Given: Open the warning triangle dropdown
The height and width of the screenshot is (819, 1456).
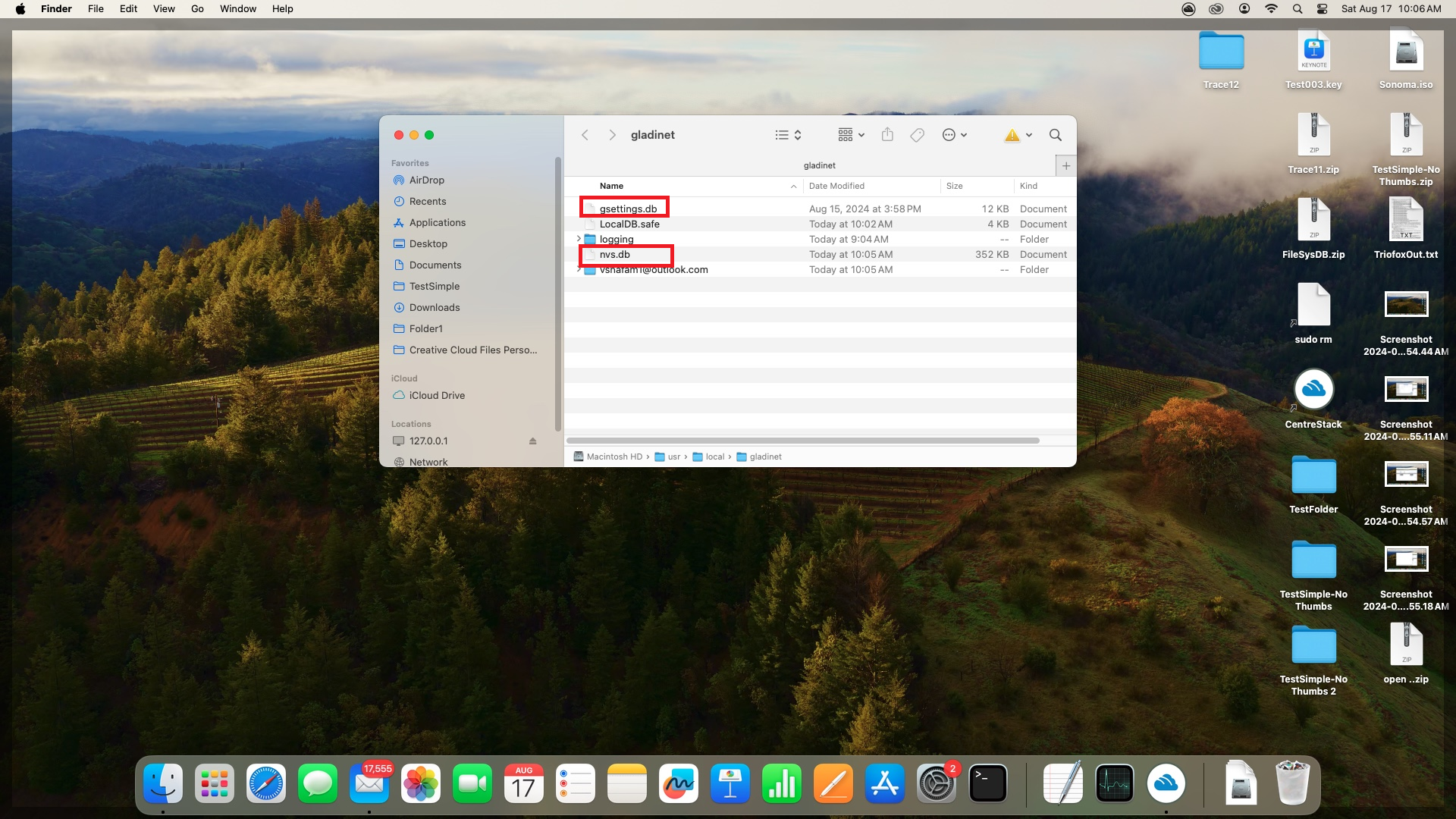Looking at the screenshot, I should tap(1018, 135).
